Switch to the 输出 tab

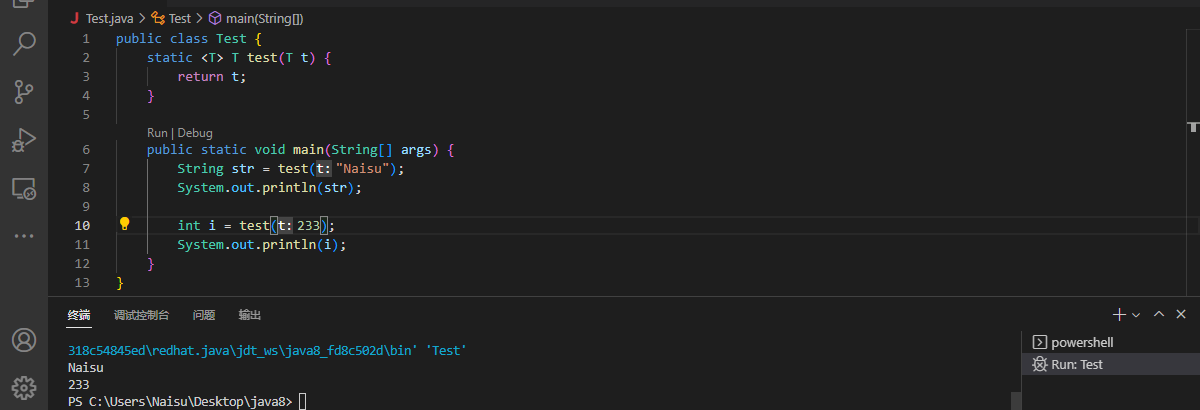click(x=250, y=315)
